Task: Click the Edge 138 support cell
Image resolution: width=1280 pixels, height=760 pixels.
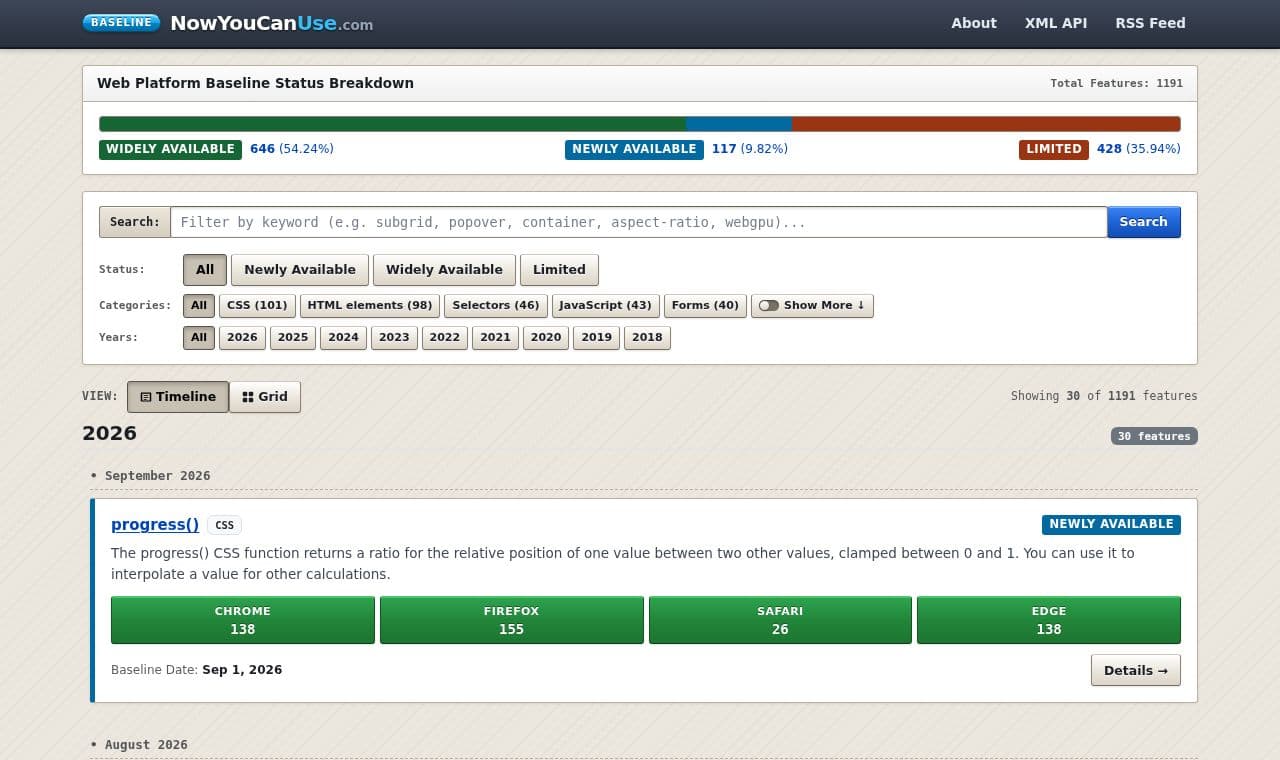Action: [x=1049, y=620]
